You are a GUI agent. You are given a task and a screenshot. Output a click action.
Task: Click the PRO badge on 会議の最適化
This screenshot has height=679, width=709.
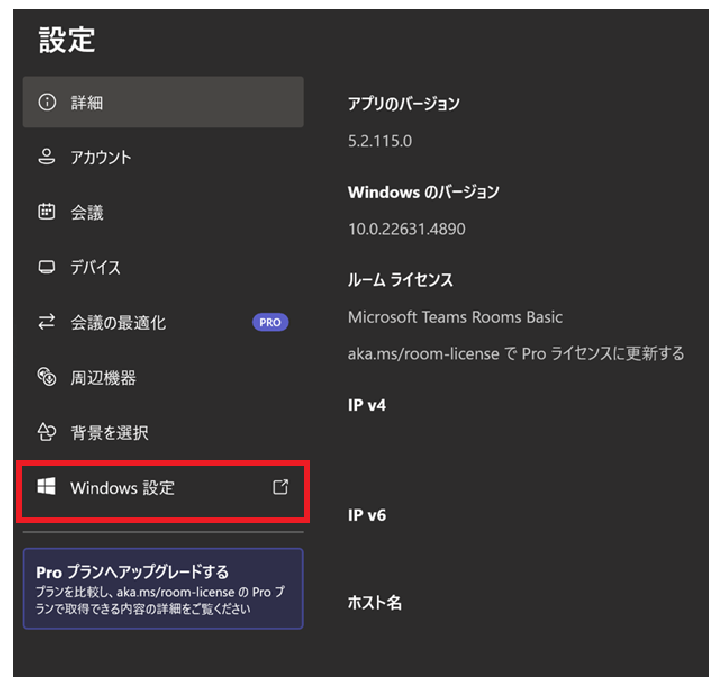270,322
